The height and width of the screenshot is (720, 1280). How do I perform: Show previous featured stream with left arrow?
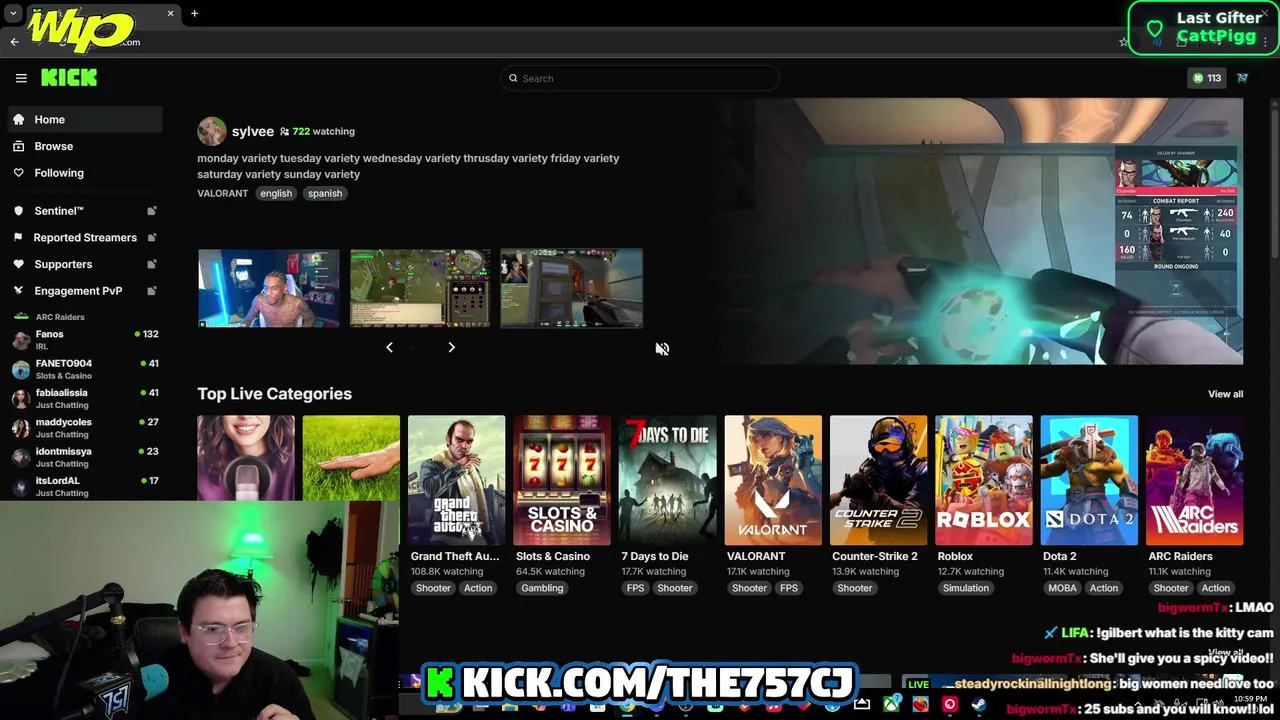389,347
